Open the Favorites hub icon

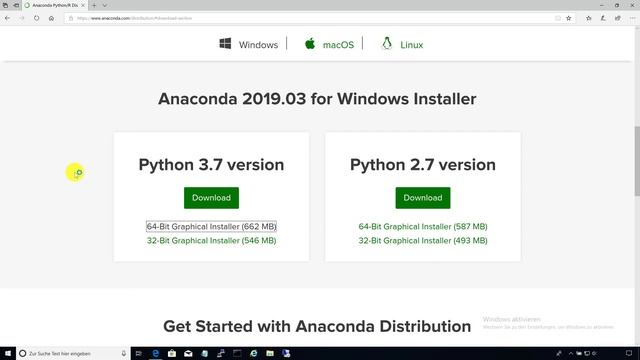point(589,18)
